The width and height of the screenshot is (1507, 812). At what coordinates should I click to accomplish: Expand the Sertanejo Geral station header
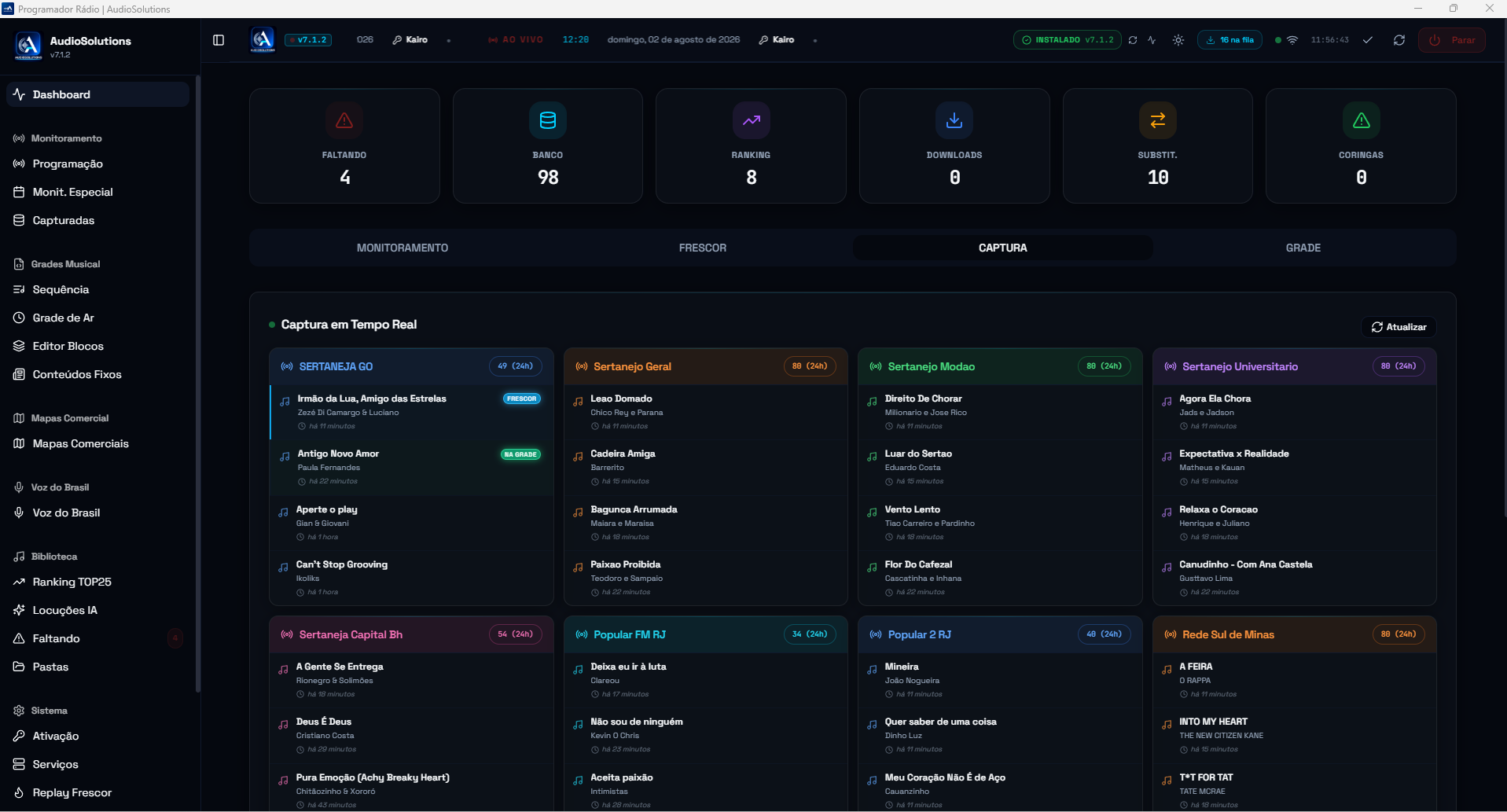[x=706, y=366]
